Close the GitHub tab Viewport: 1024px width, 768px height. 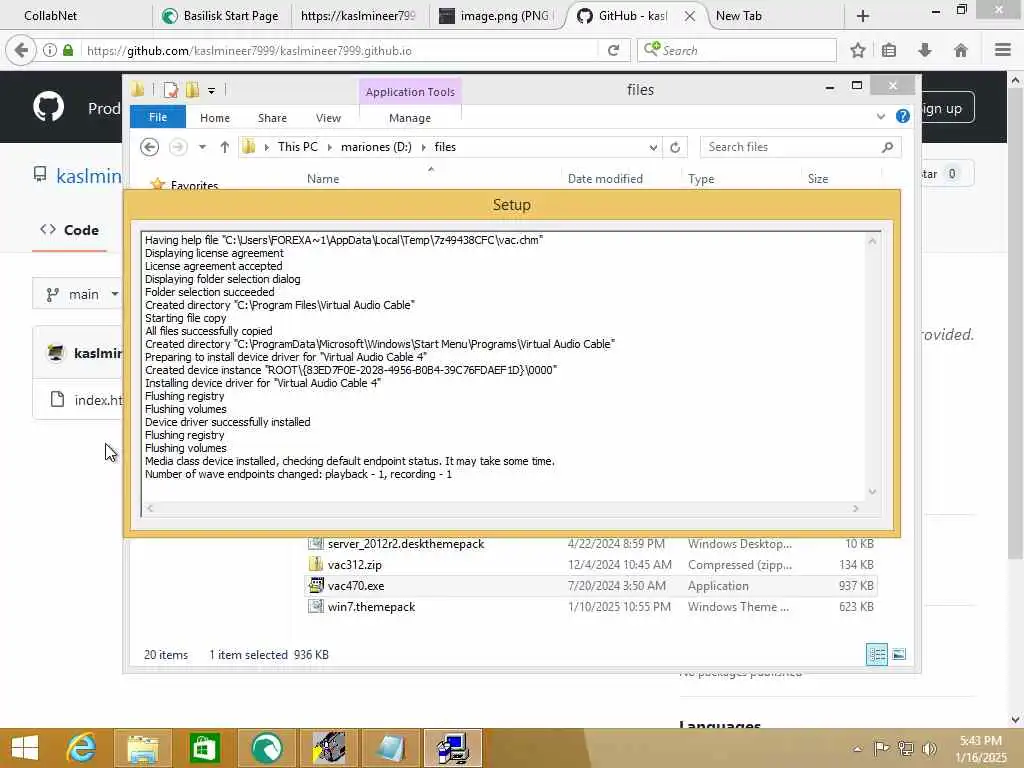(690, 16)
